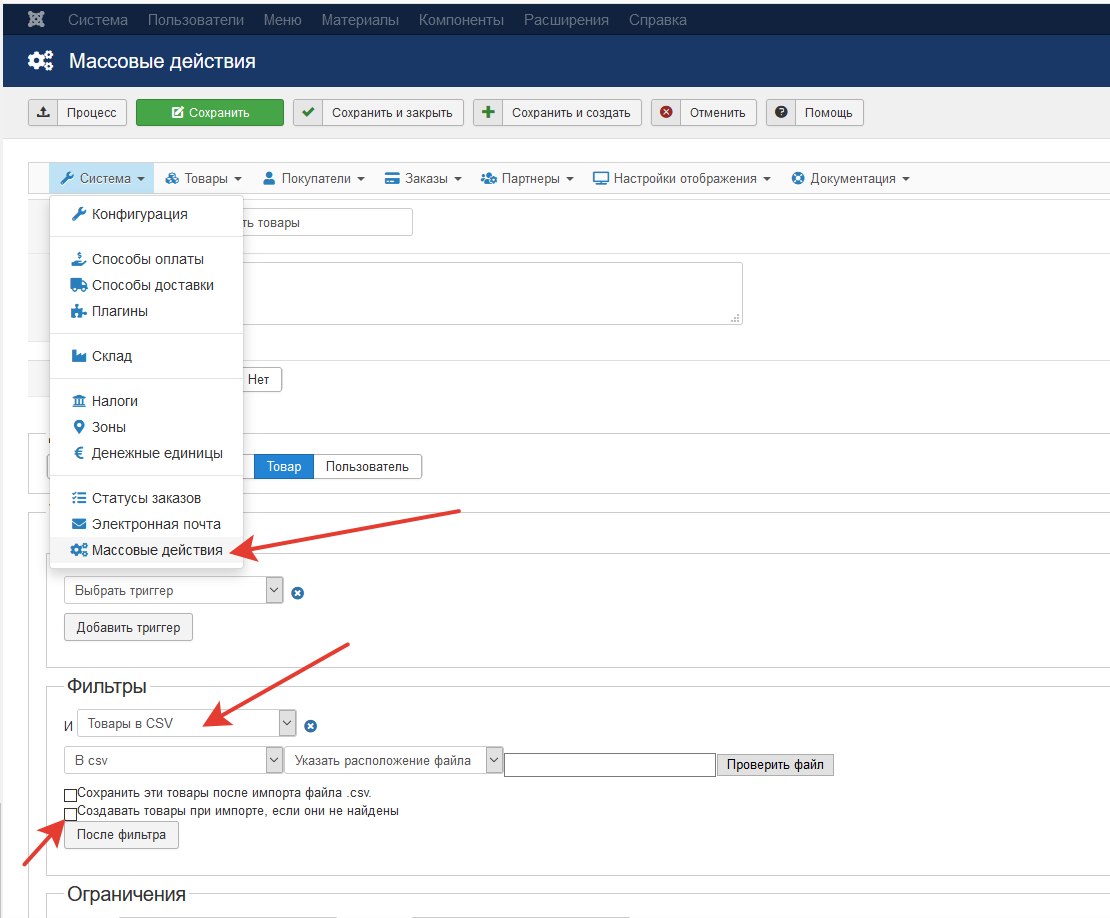Image resolution: width=1110 pixels, height=918 pixels.
Task: Select the Пользователь toggle option
Action: pos(367,466)
